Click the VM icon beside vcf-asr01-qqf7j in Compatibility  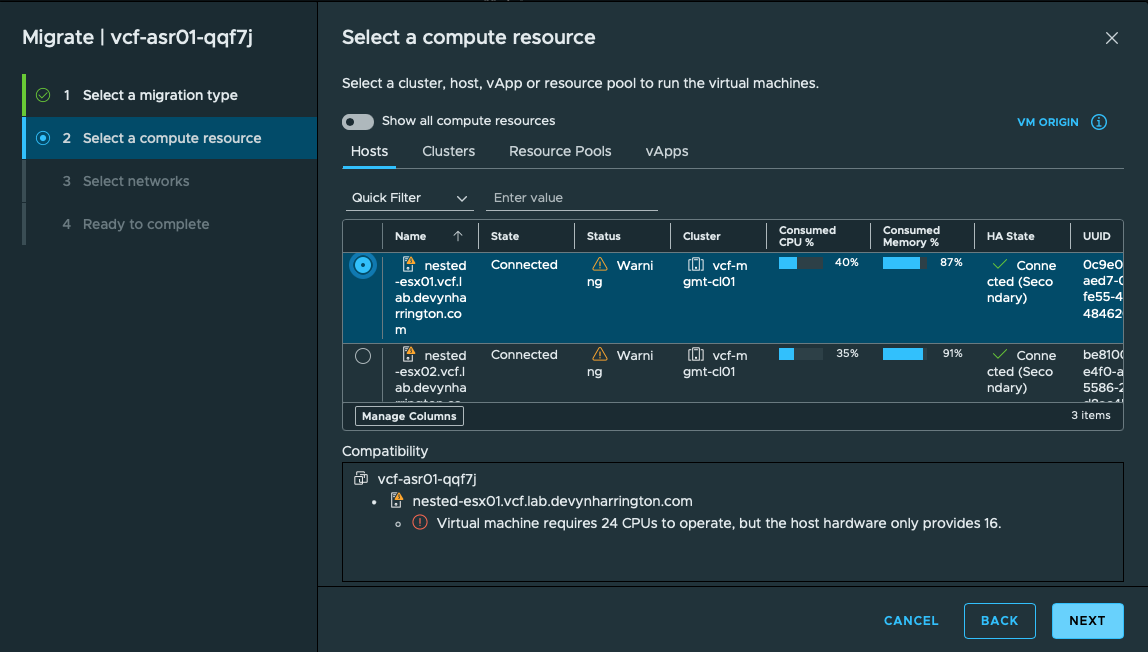[361, 478]
